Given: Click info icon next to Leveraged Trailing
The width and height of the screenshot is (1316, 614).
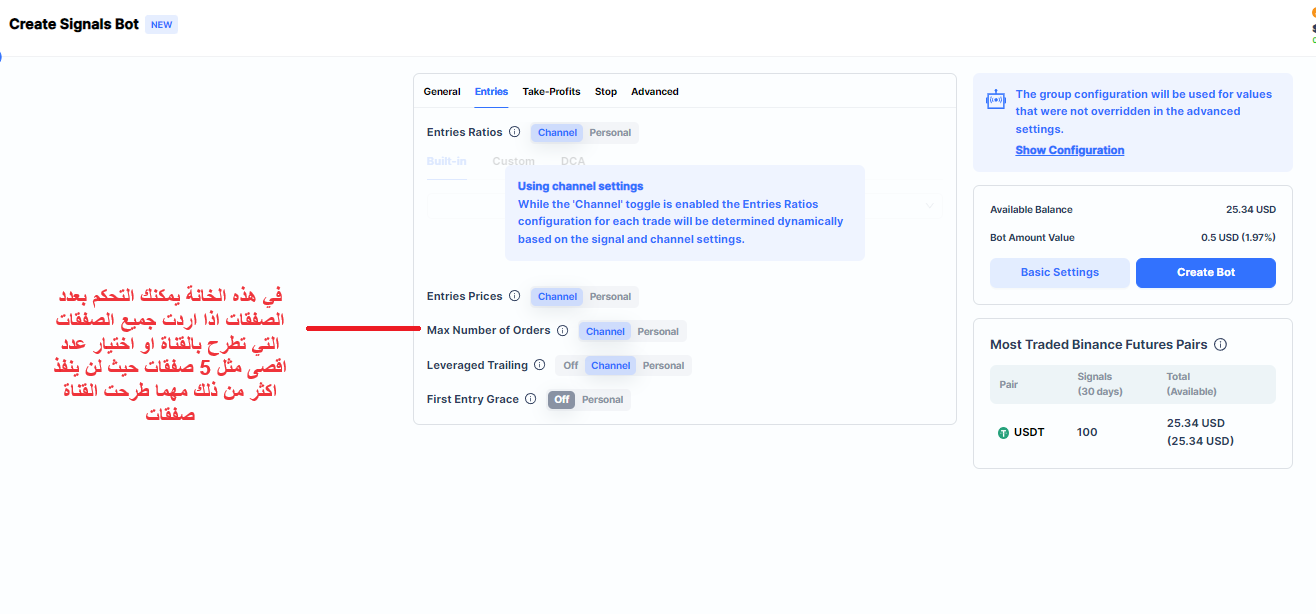Looking at the screenshot, I should pos(539,365).
